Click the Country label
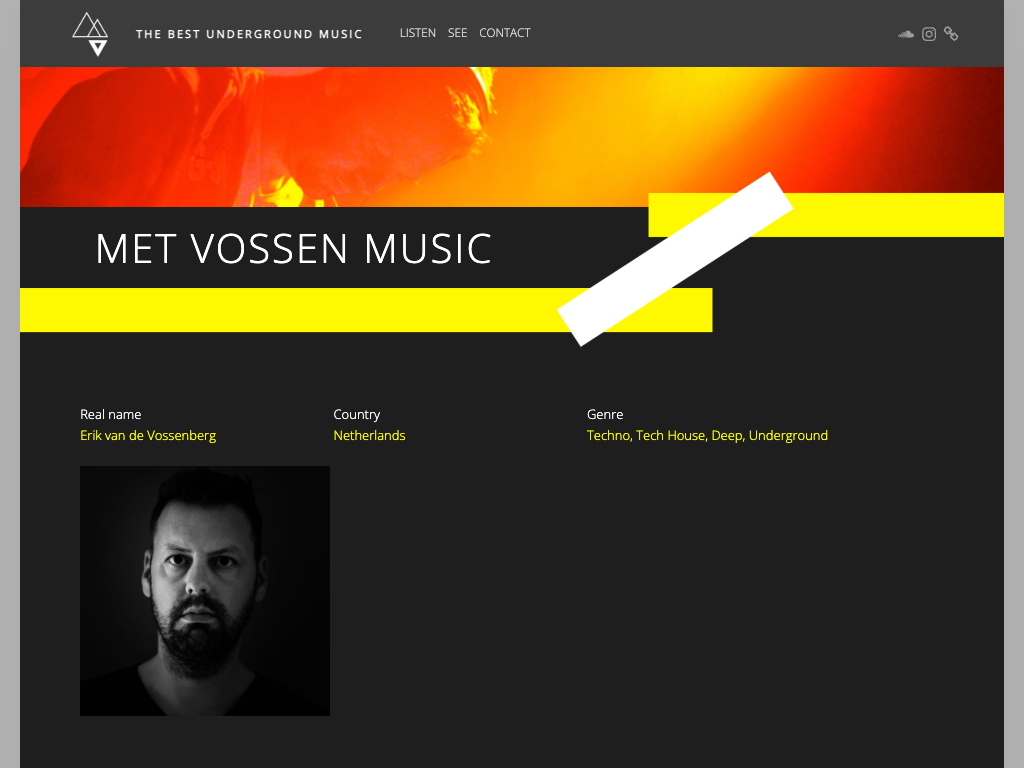 coord(357,415)
